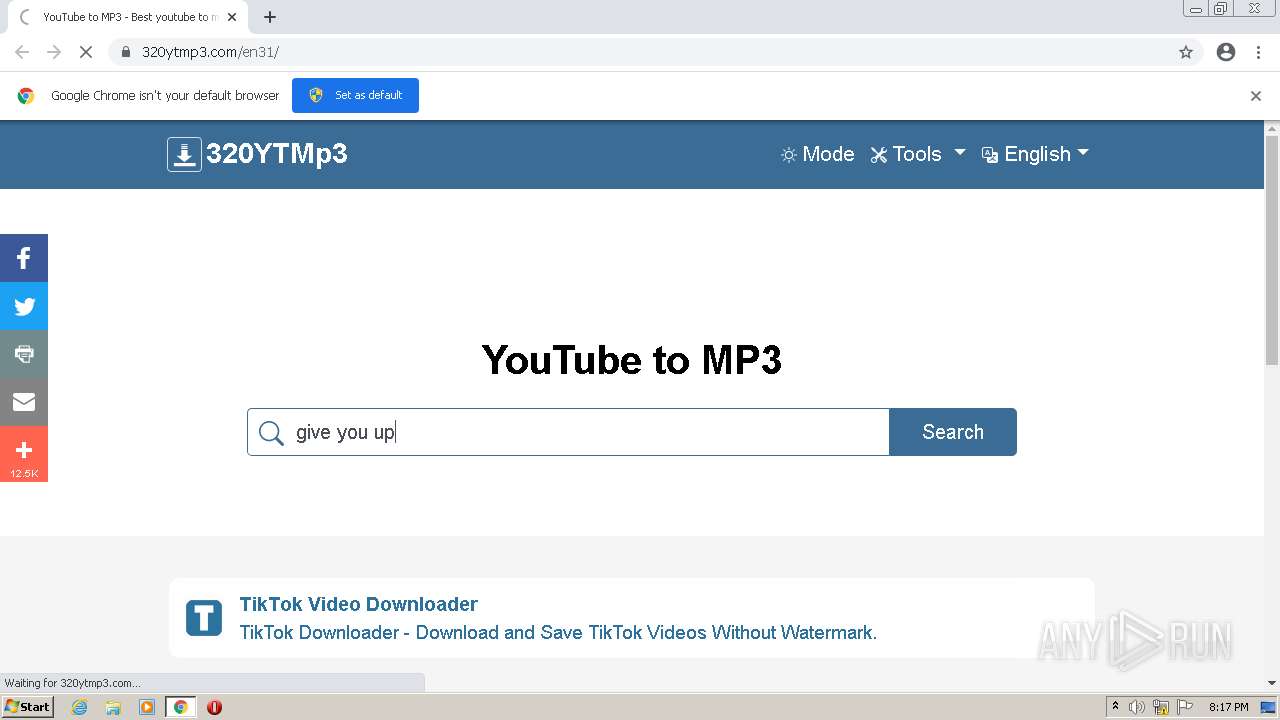Click the magnifier icon in search box
This screenshot has height=720, width=1280.
coord(271,432)
